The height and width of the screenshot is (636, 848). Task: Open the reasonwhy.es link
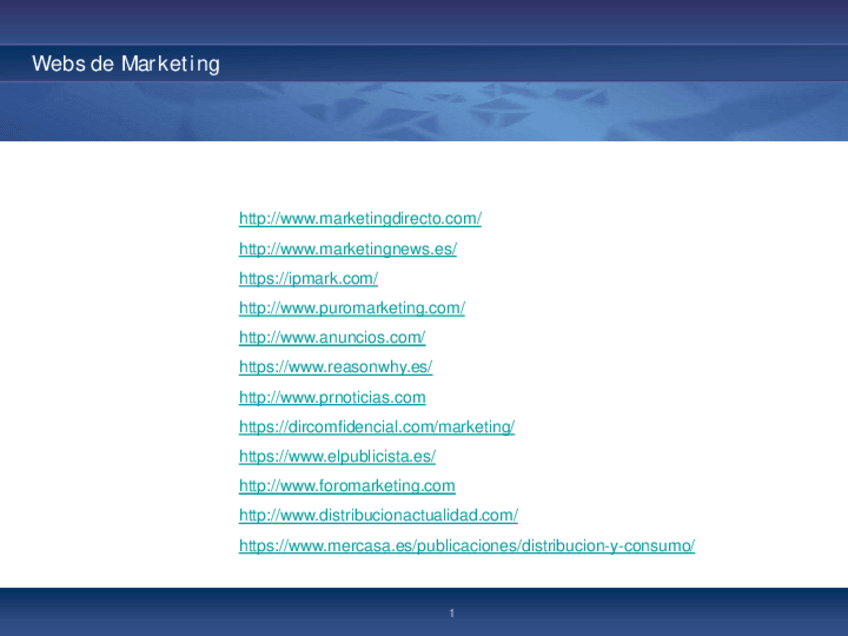tap(336, 367)
